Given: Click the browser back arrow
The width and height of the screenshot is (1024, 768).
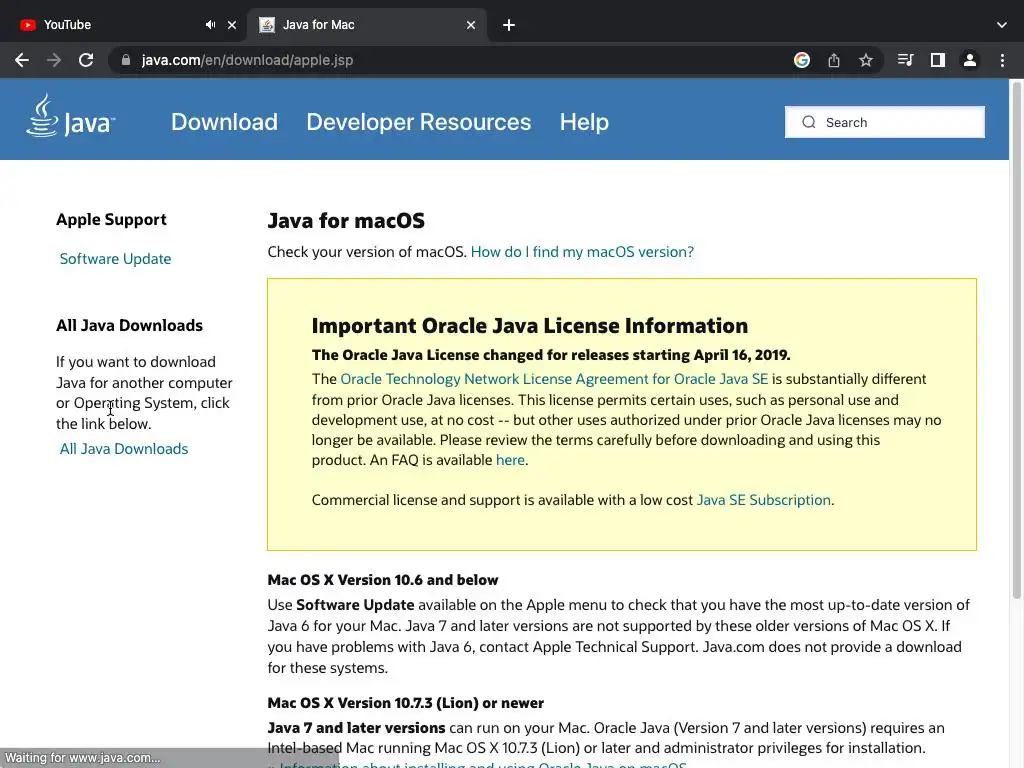Looking at the screenshot, I should click(x=22, y=60).
